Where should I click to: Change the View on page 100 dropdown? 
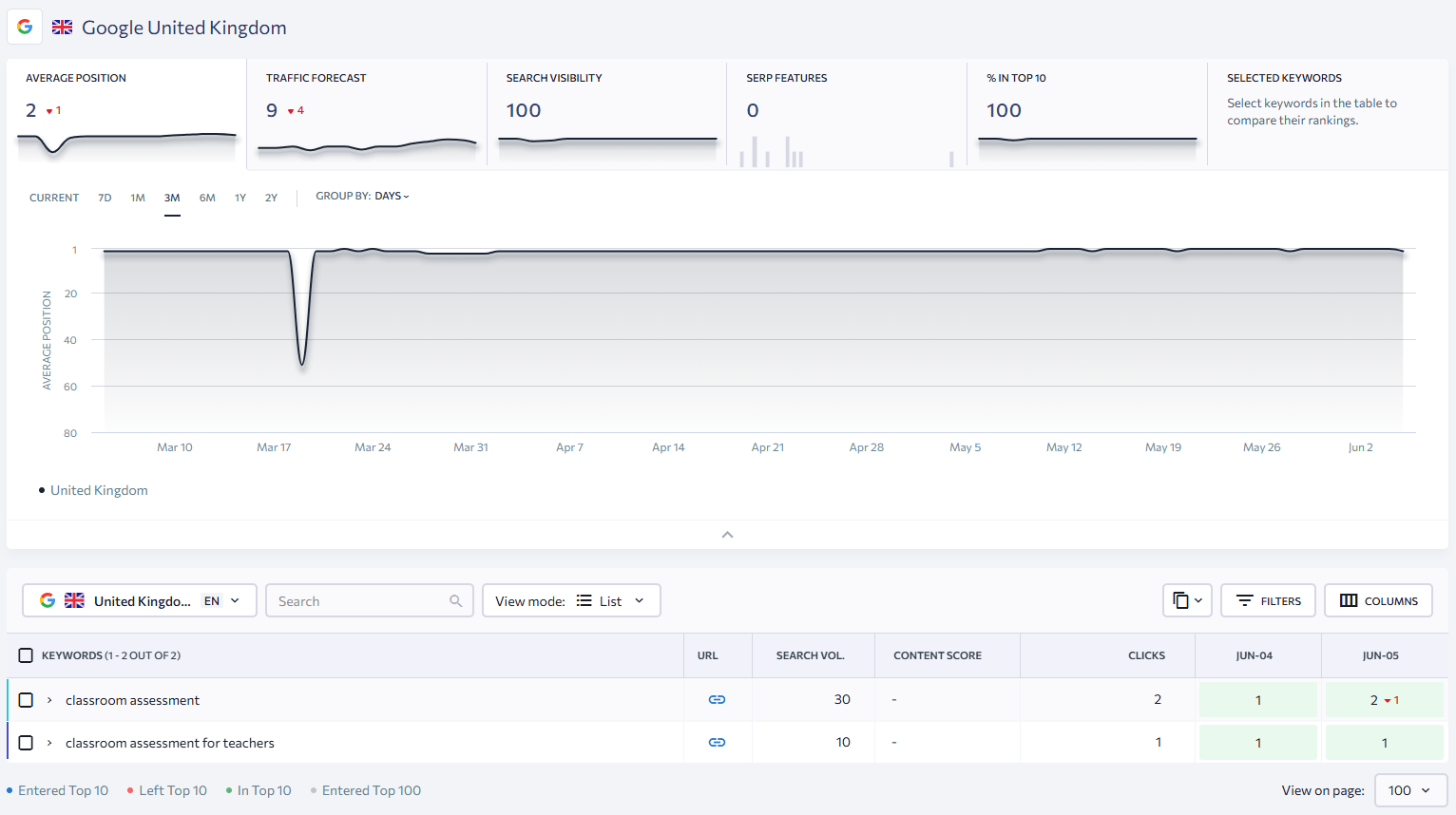(1409, 790)
